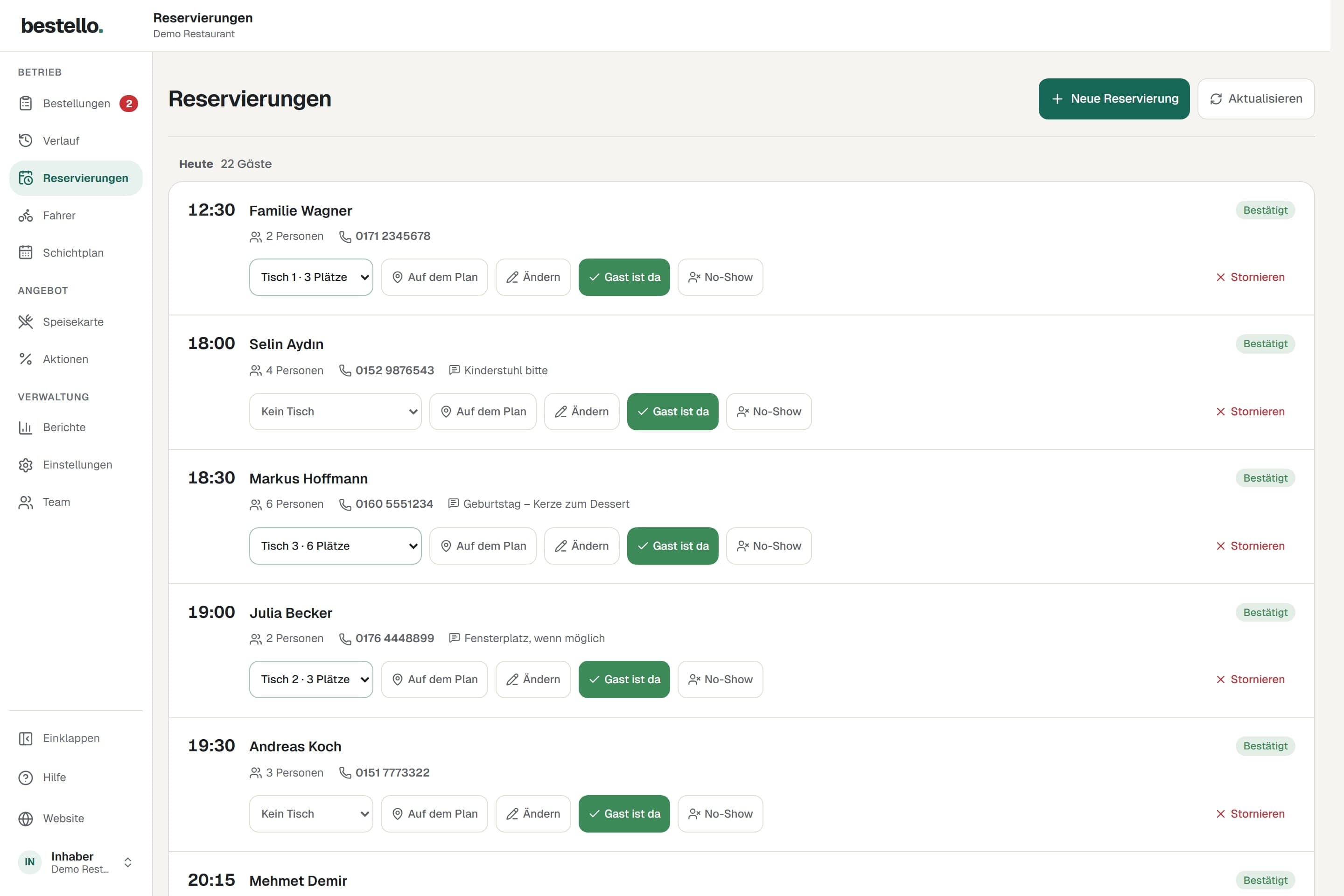This screenshot has height=896, width=1344.
Task: Click the phone number 0160 5551234
Action: point(394,504)
